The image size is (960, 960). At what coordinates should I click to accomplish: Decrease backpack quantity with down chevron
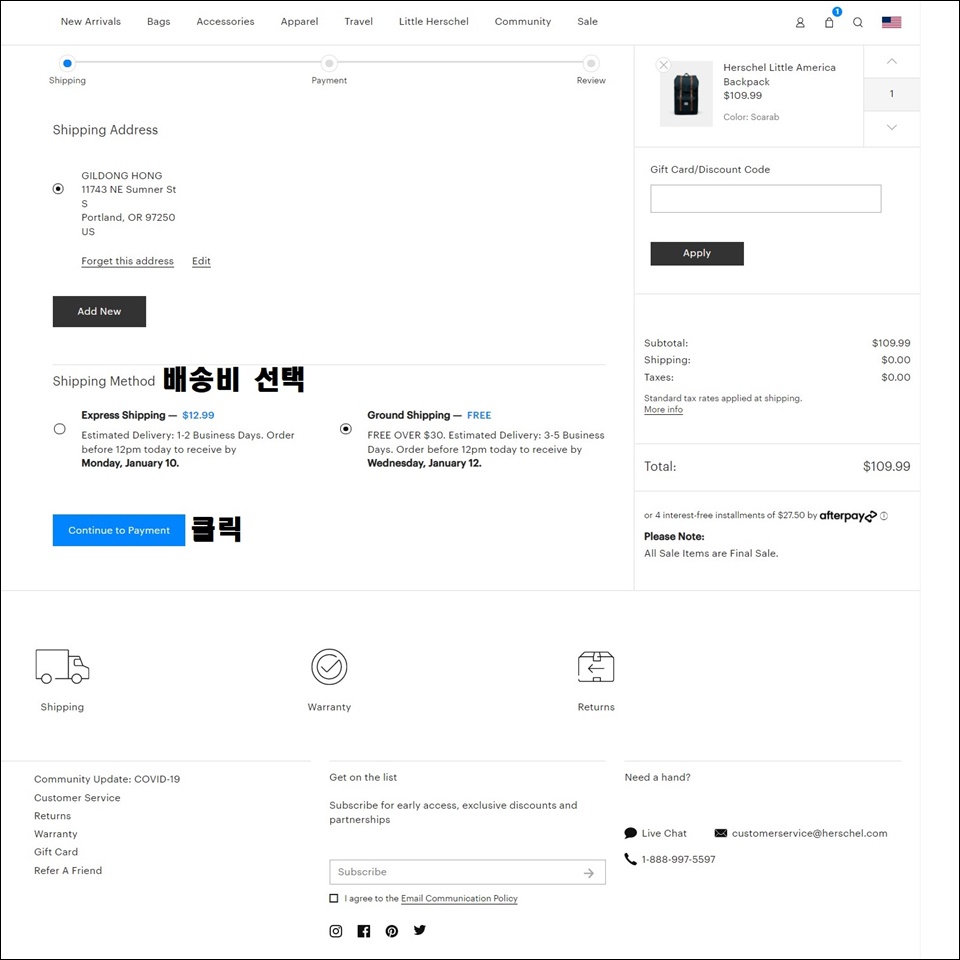click(x=891, y=127)
